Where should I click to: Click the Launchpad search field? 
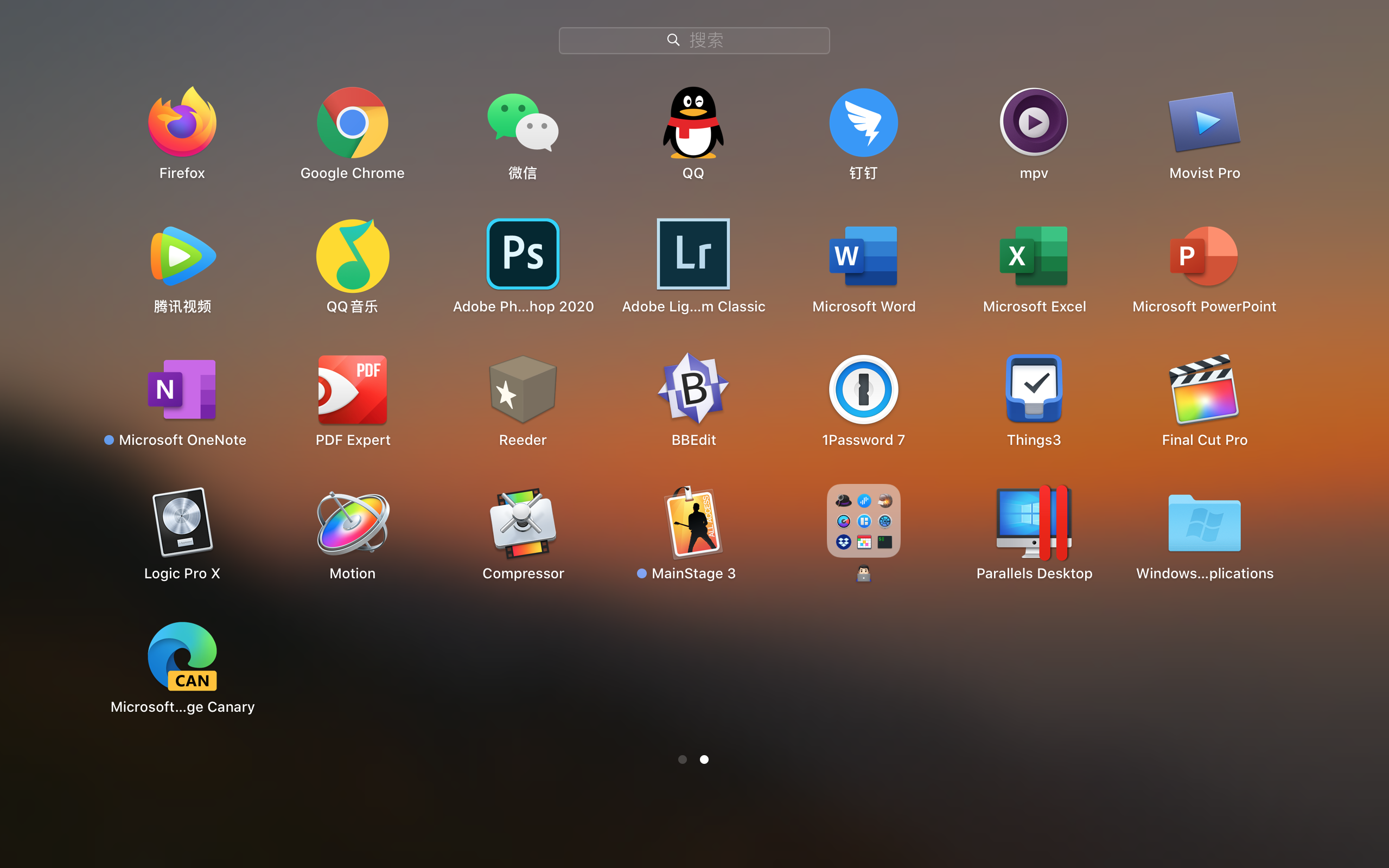click(694, 40)
